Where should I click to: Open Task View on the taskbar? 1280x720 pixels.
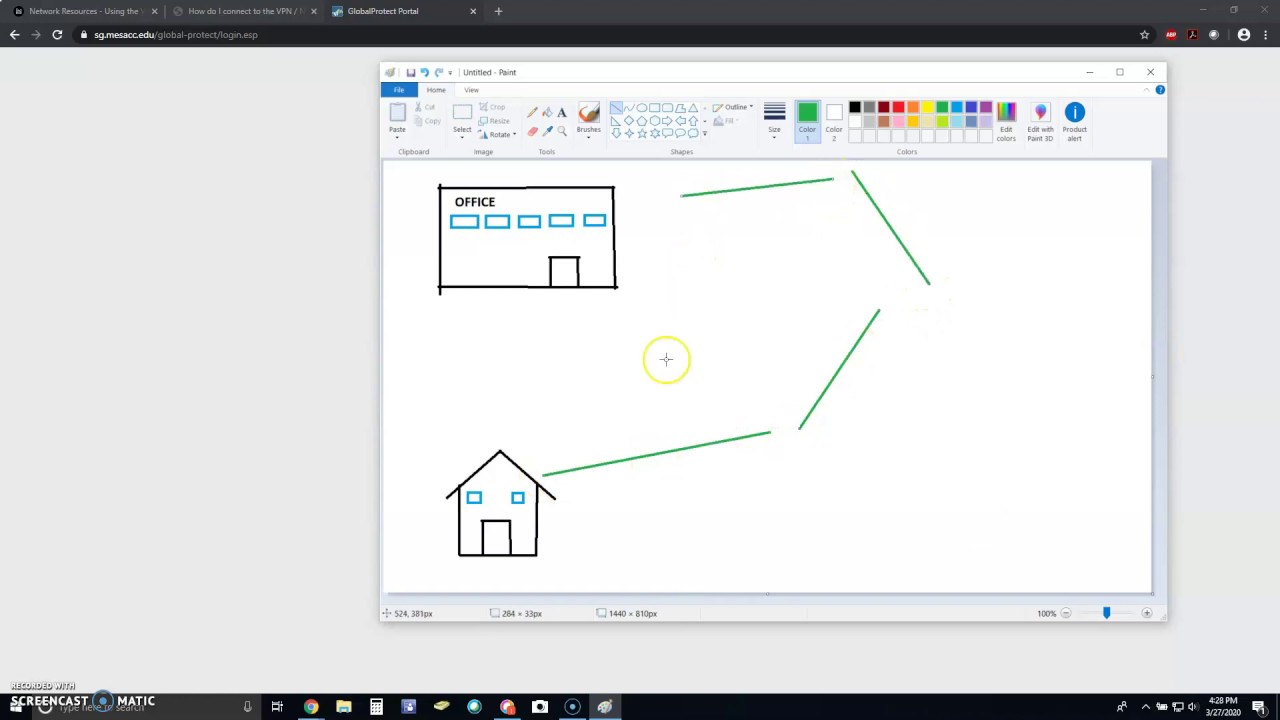click(x=277, y=707)
